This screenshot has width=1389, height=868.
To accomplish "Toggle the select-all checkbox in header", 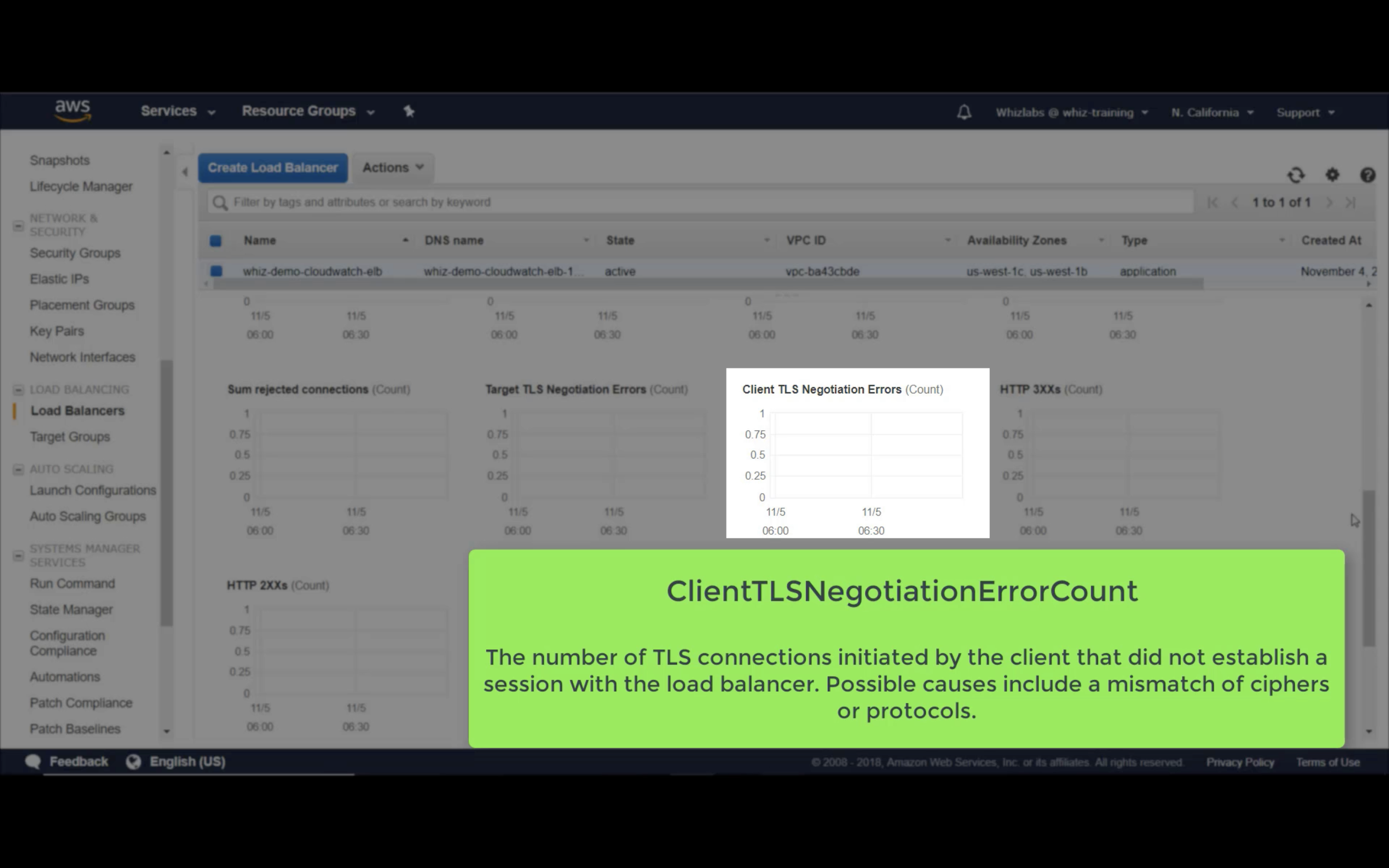I will click(x=216, y=241).
